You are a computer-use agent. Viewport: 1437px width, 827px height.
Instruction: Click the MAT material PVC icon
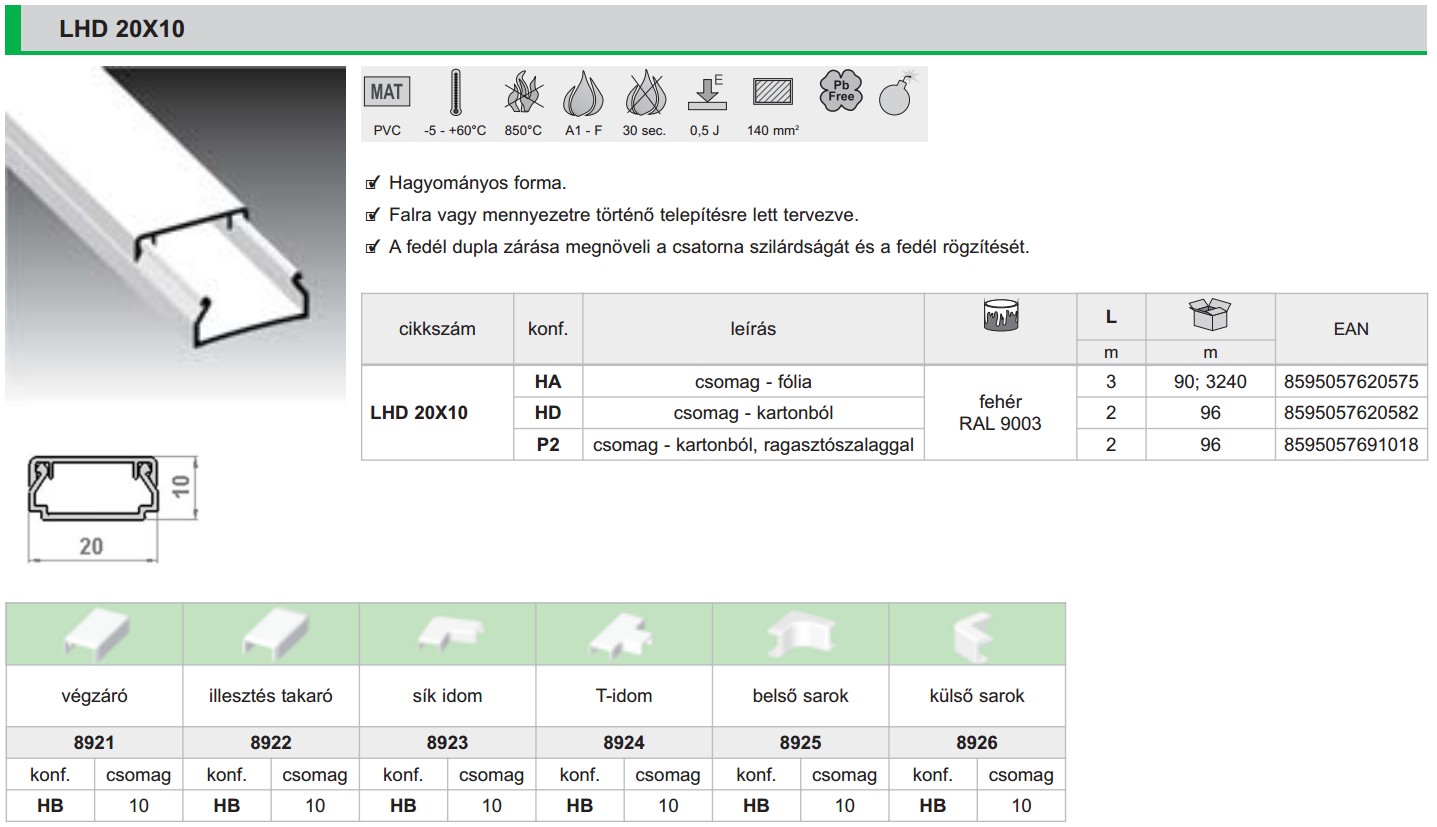pos(386,93)
